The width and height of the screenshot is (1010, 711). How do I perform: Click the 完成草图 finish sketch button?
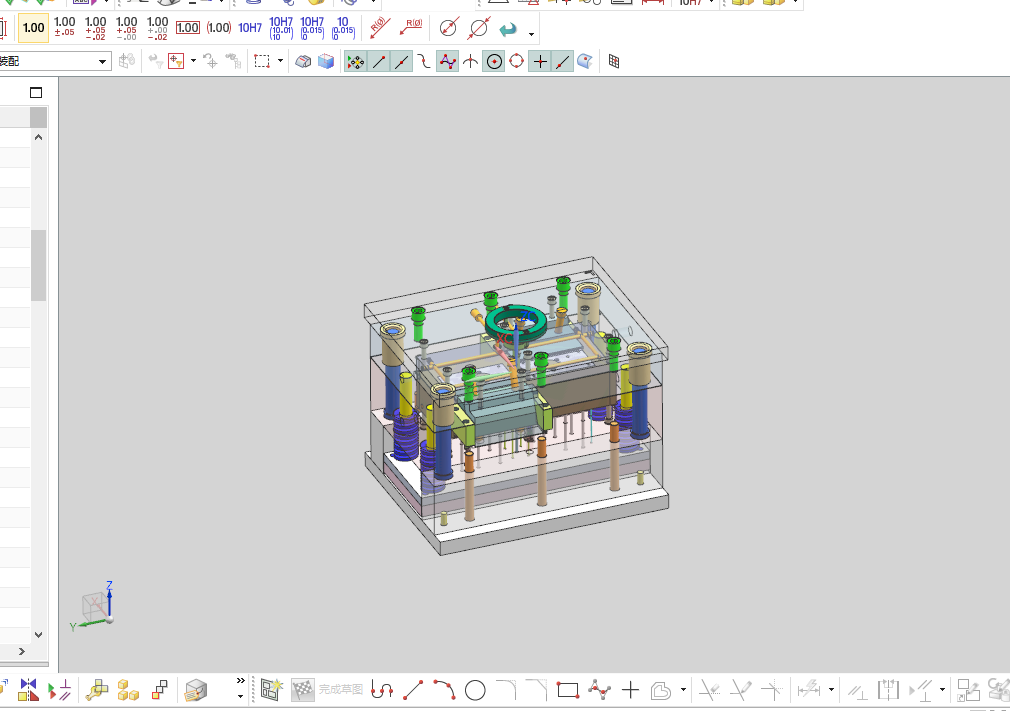(x=328, y=690)
